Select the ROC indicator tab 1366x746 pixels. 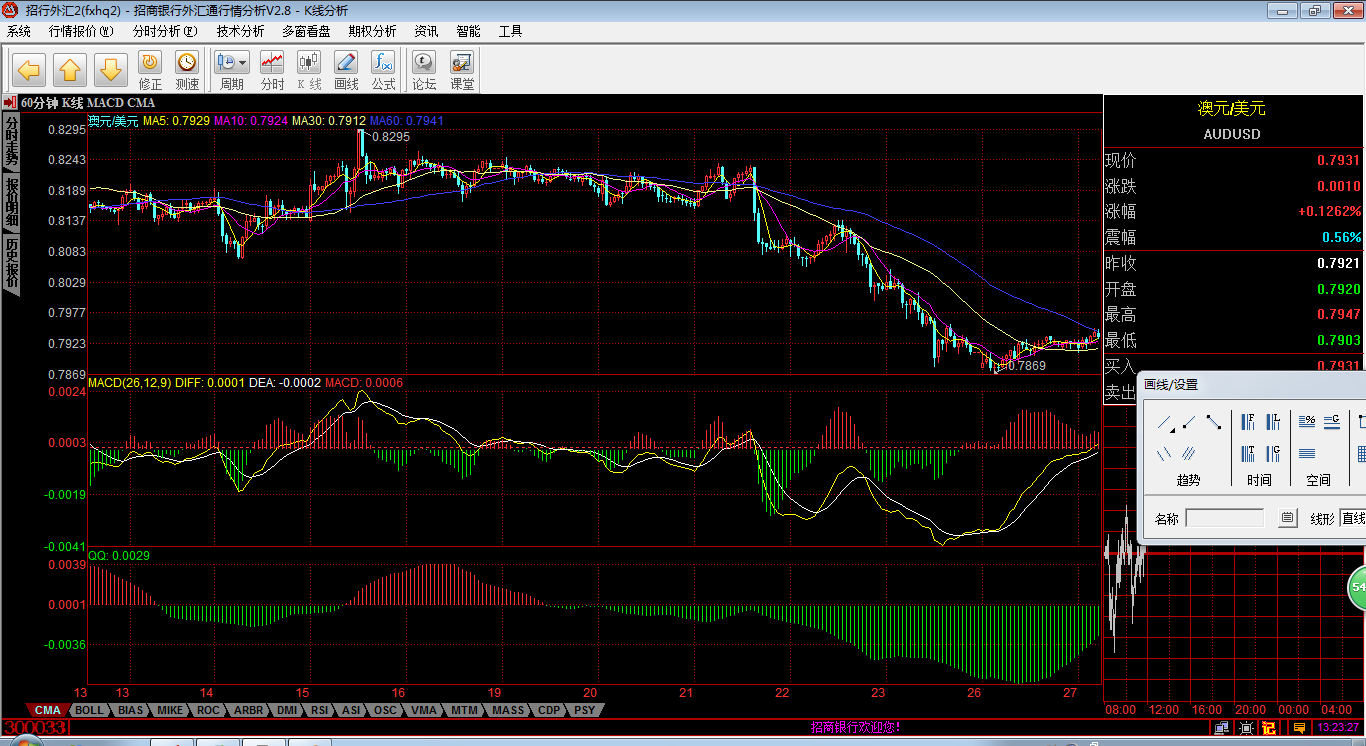click(208, 710)
